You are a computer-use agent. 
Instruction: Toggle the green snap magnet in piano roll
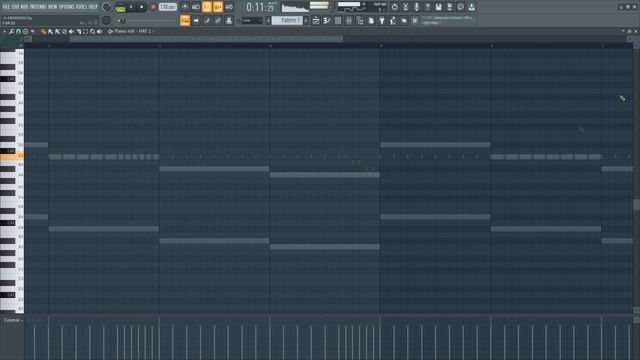point(18,31)
